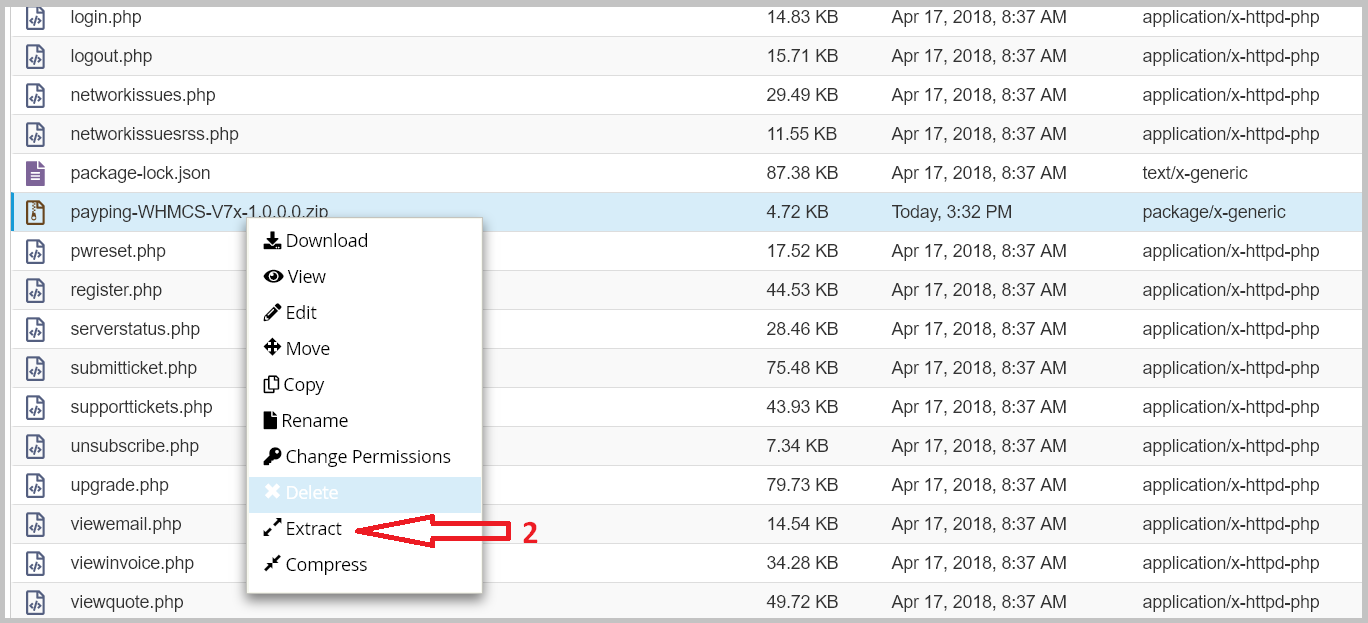The image size is (1368, 623).
Task: Click the file icon beside serverstatus.php
Action: [35, 330]
